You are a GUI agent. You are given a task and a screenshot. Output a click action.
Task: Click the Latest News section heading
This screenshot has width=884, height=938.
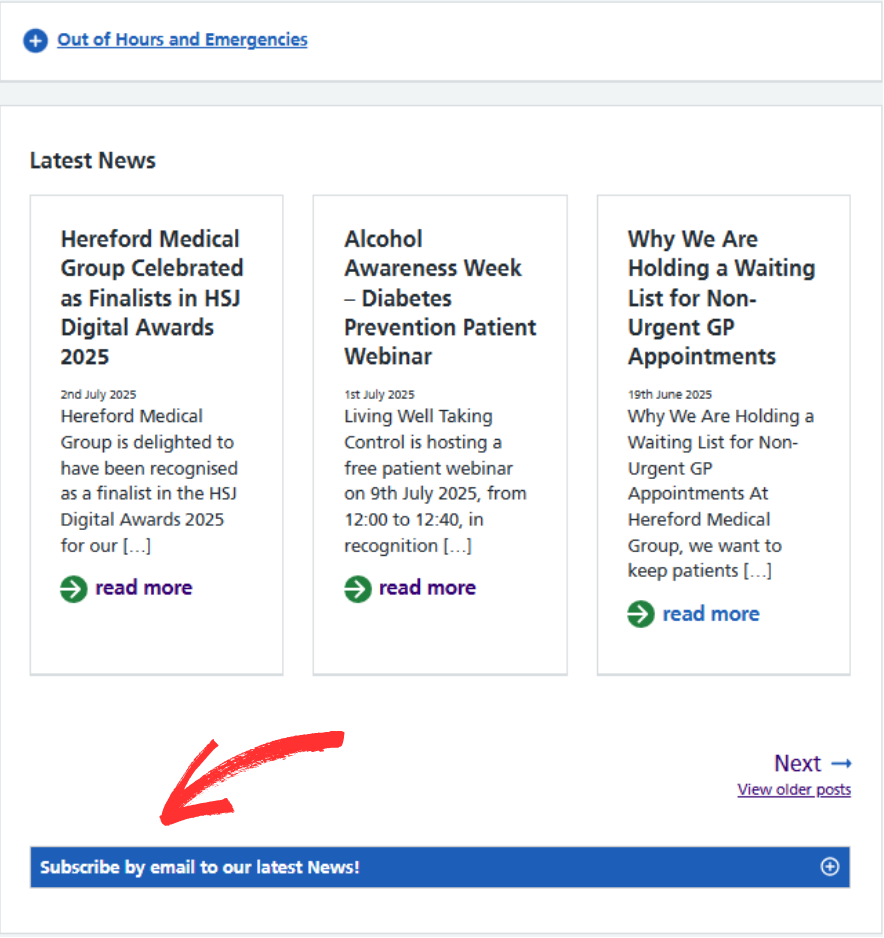(x=93, y=161)
